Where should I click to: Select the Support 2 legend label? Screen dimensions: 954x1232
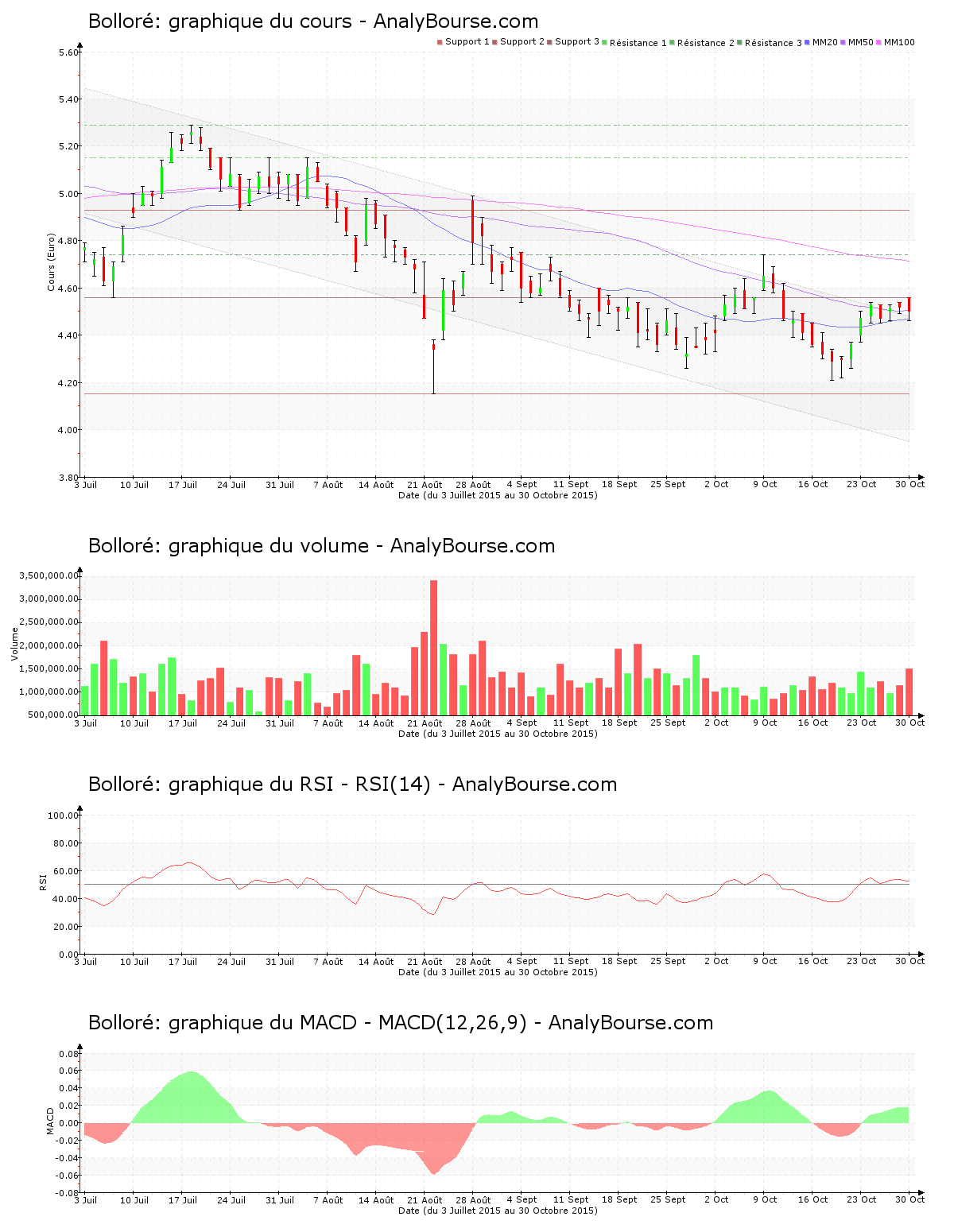point(522,42)
